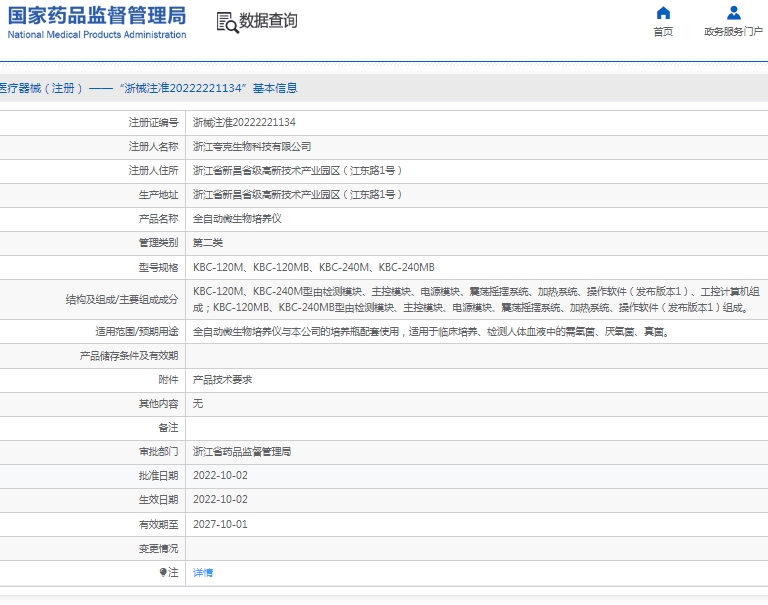The image size is (768, 605).
Task: Click the 政务服务门户 user icon
Action: pyautogui.click(x=734, y=13)
